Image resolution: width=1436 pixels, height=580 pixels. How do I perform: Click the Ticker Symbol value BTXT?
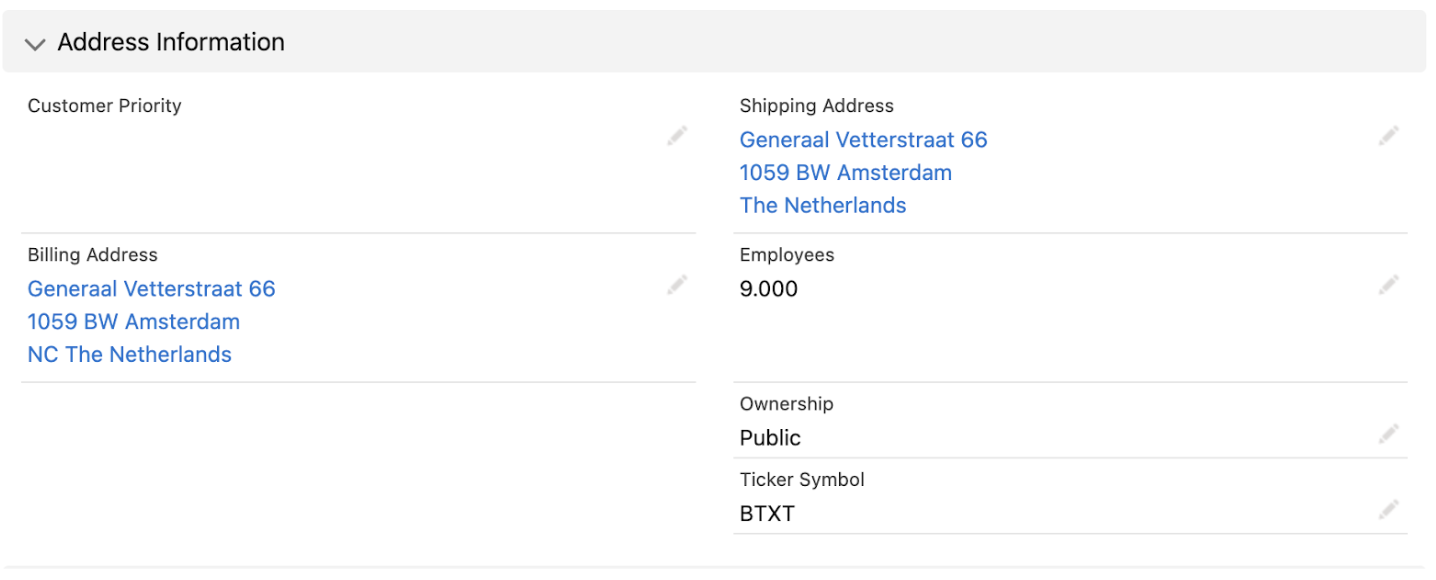tap(767, 514)
